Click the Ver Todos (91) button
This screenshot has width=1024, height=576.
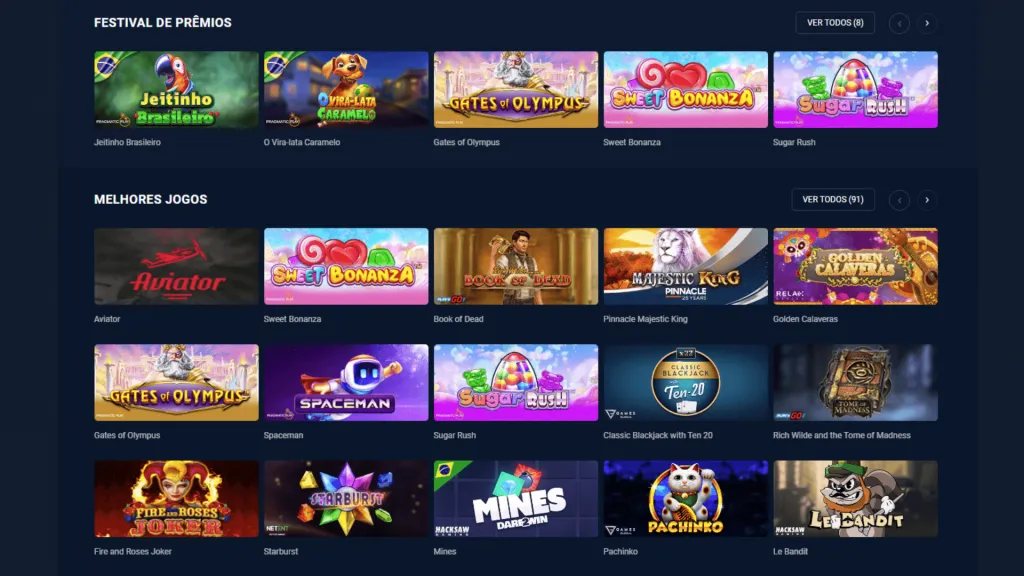tap(833, 199)
